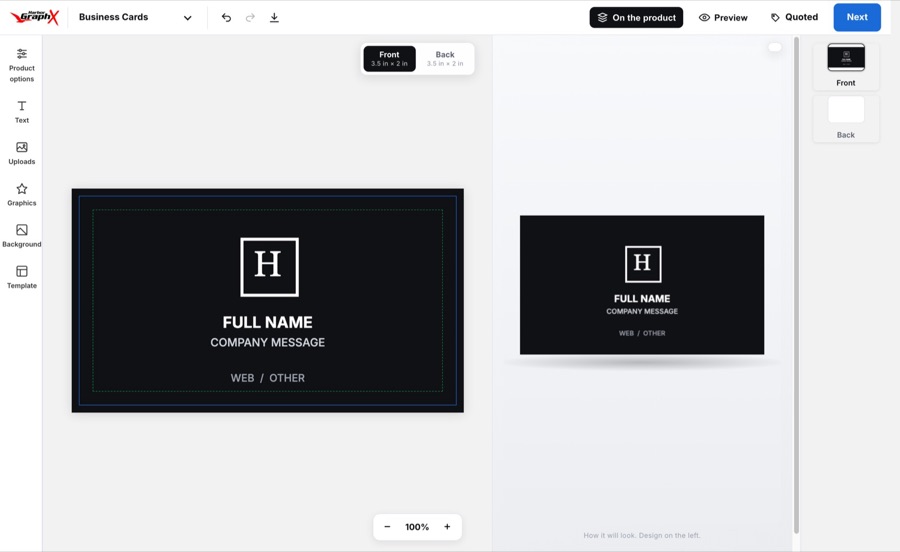Click the redo arrow
The height and width of the screenshot is (552, 900).
click(x=250, y=17)
